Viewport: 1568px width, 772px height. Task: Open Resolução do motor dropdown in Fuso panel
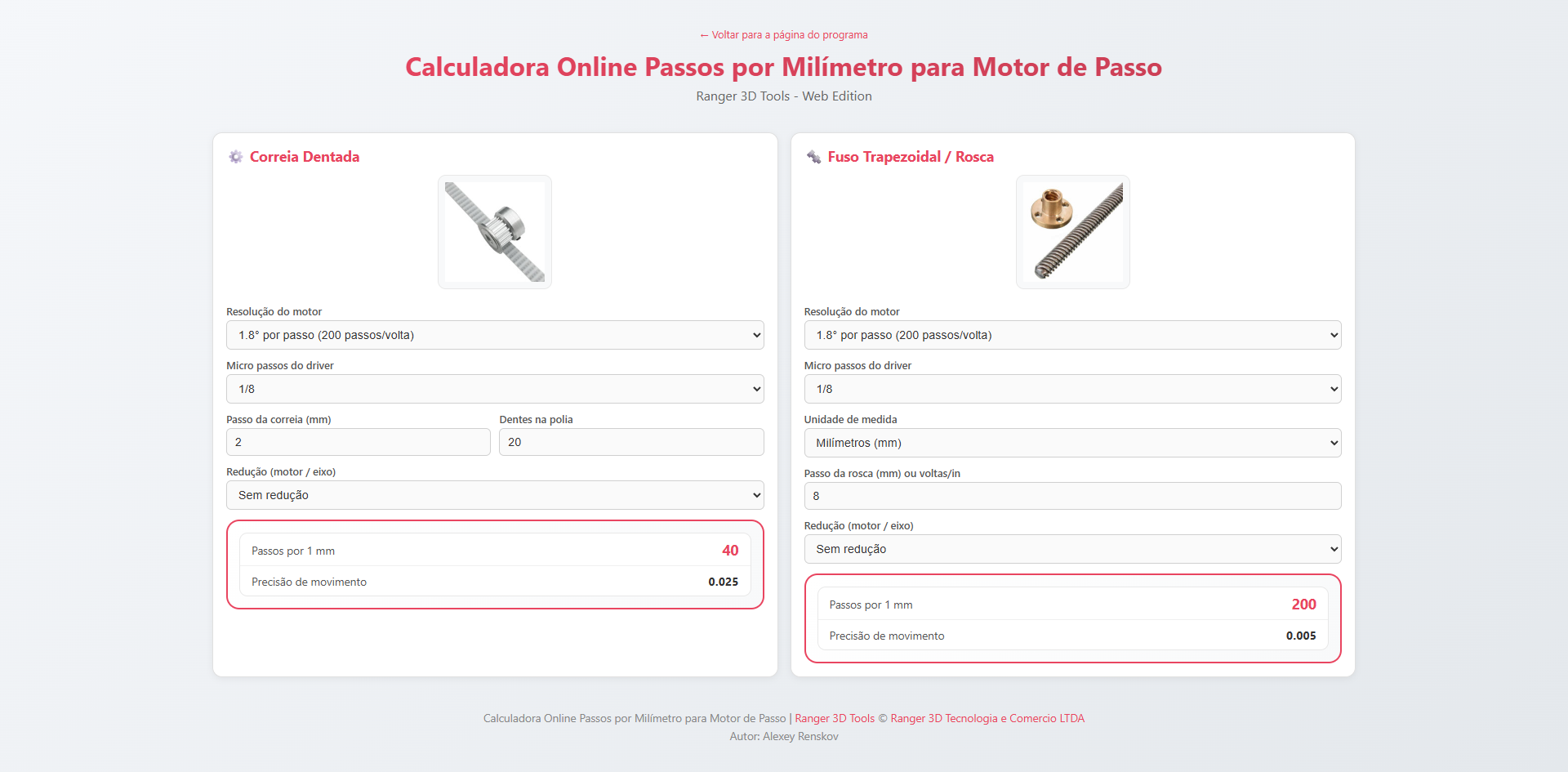tap(1072, 335)
